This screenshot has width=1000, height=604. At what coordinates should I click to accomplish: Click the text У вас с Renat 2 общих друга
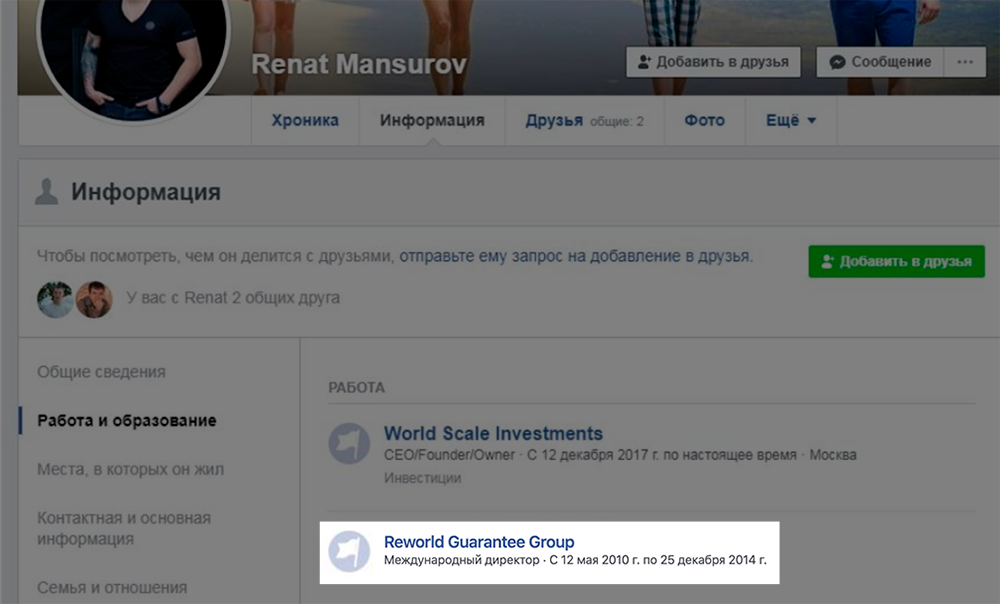point(233,298)
